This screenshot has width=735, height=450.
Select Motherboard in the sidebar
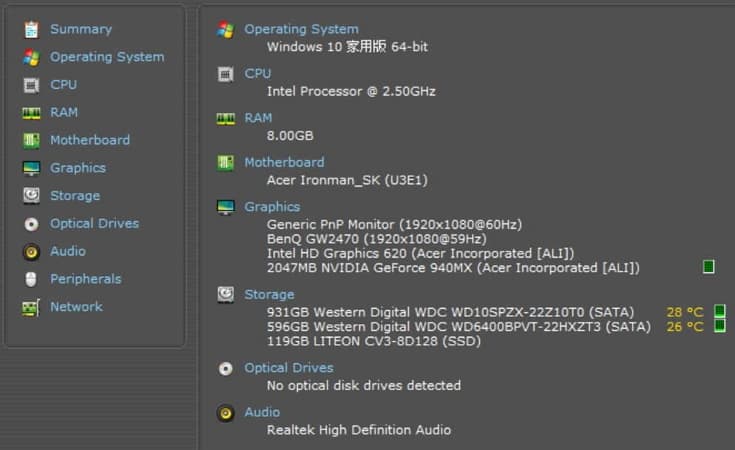(90, 140)
